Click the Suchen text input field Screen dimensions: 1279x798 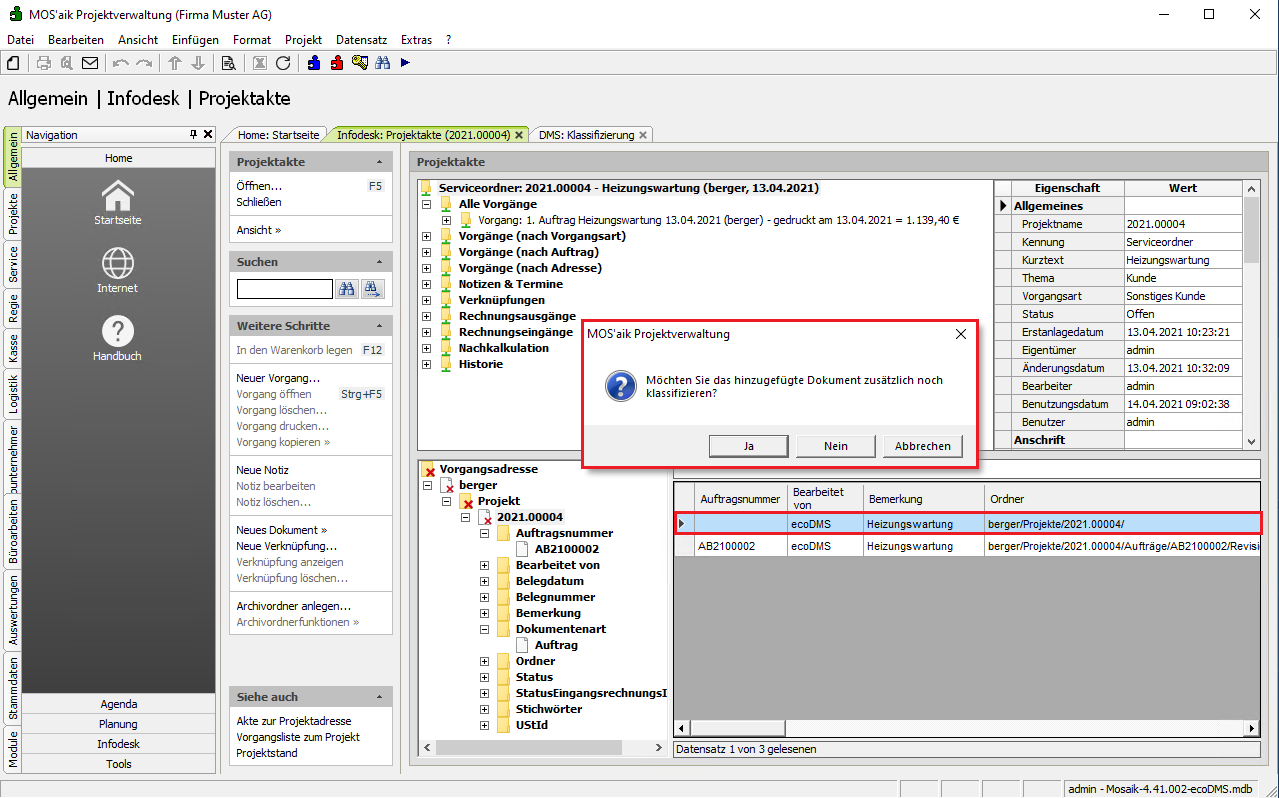coord(284,289)
